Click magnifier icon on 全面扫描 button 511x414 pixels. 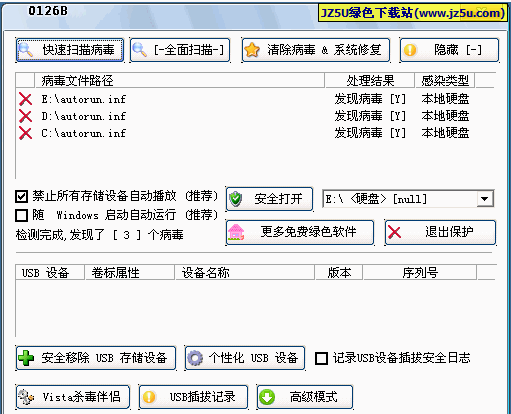click(139, 50)
